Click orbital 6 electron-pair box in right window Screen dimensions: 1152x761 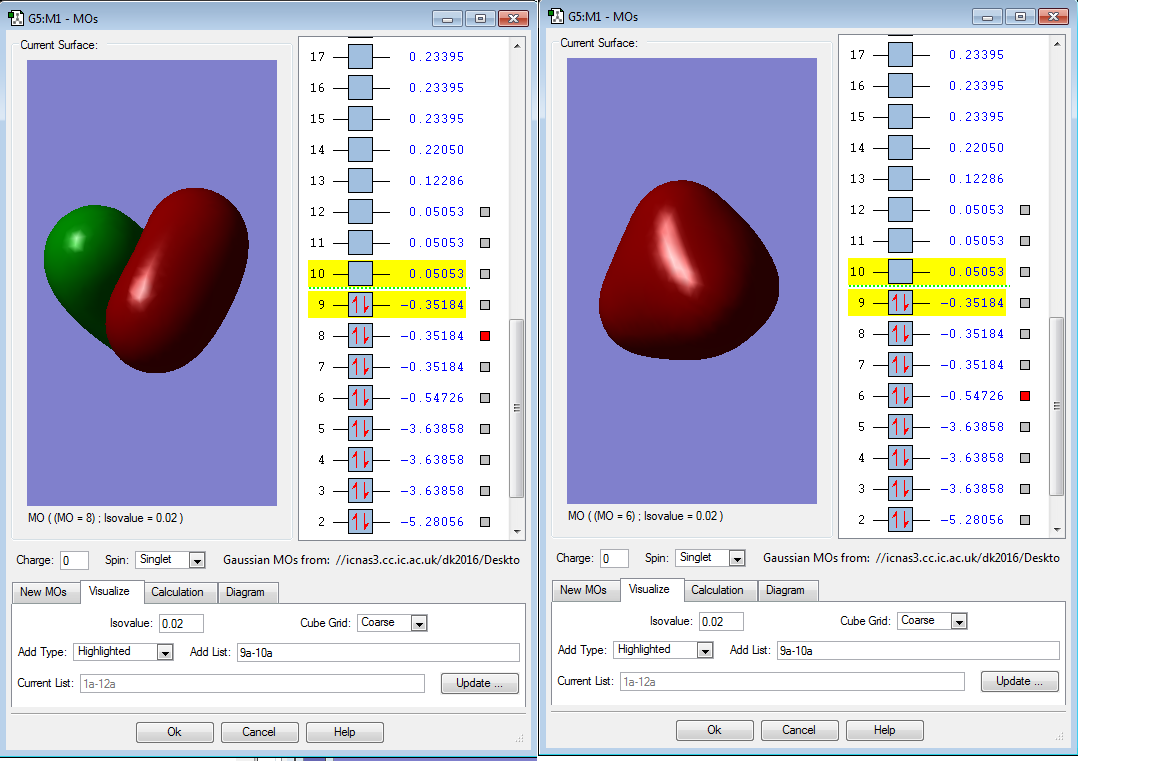(x=900, y=396)
